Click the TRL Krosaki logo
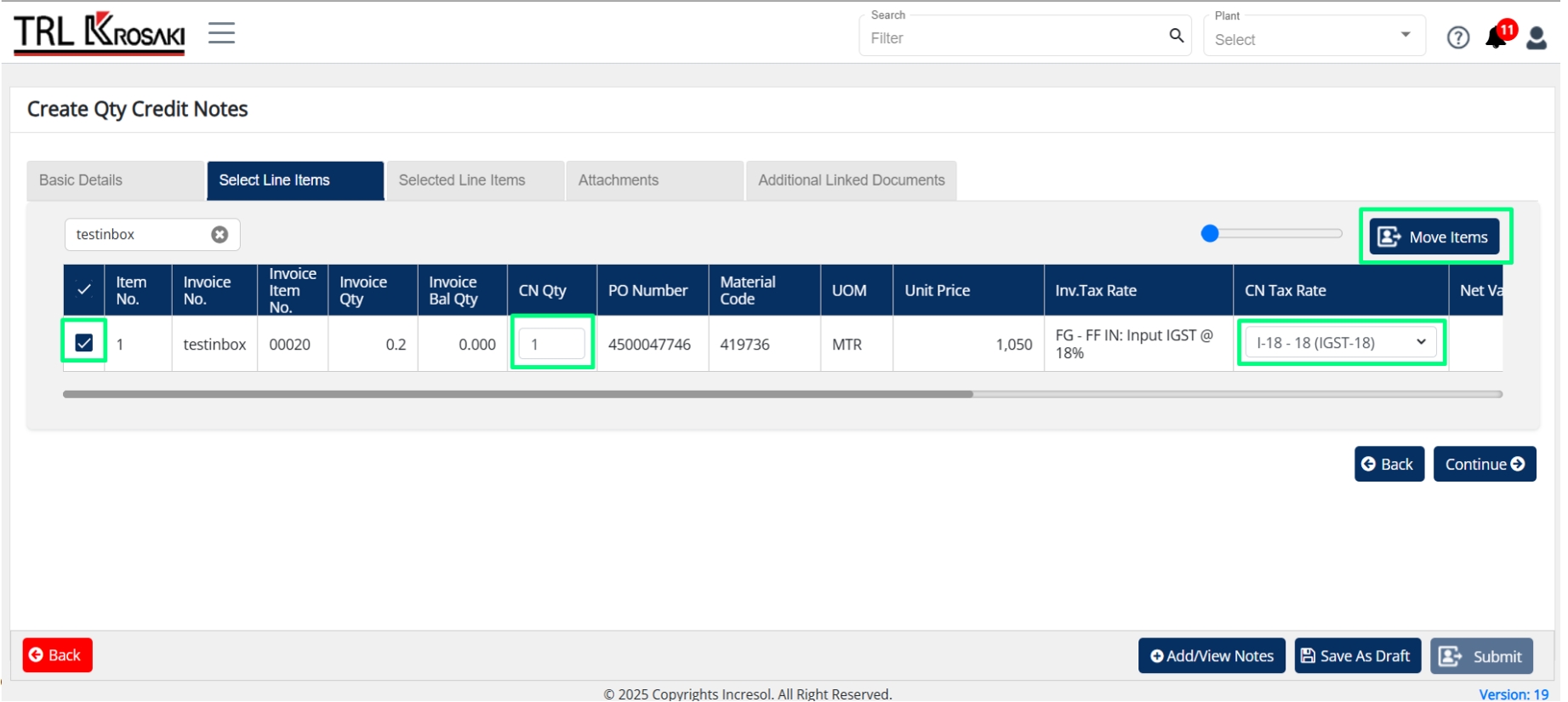The width and height of the screenshot is (1568, 702). pos(100,33)
